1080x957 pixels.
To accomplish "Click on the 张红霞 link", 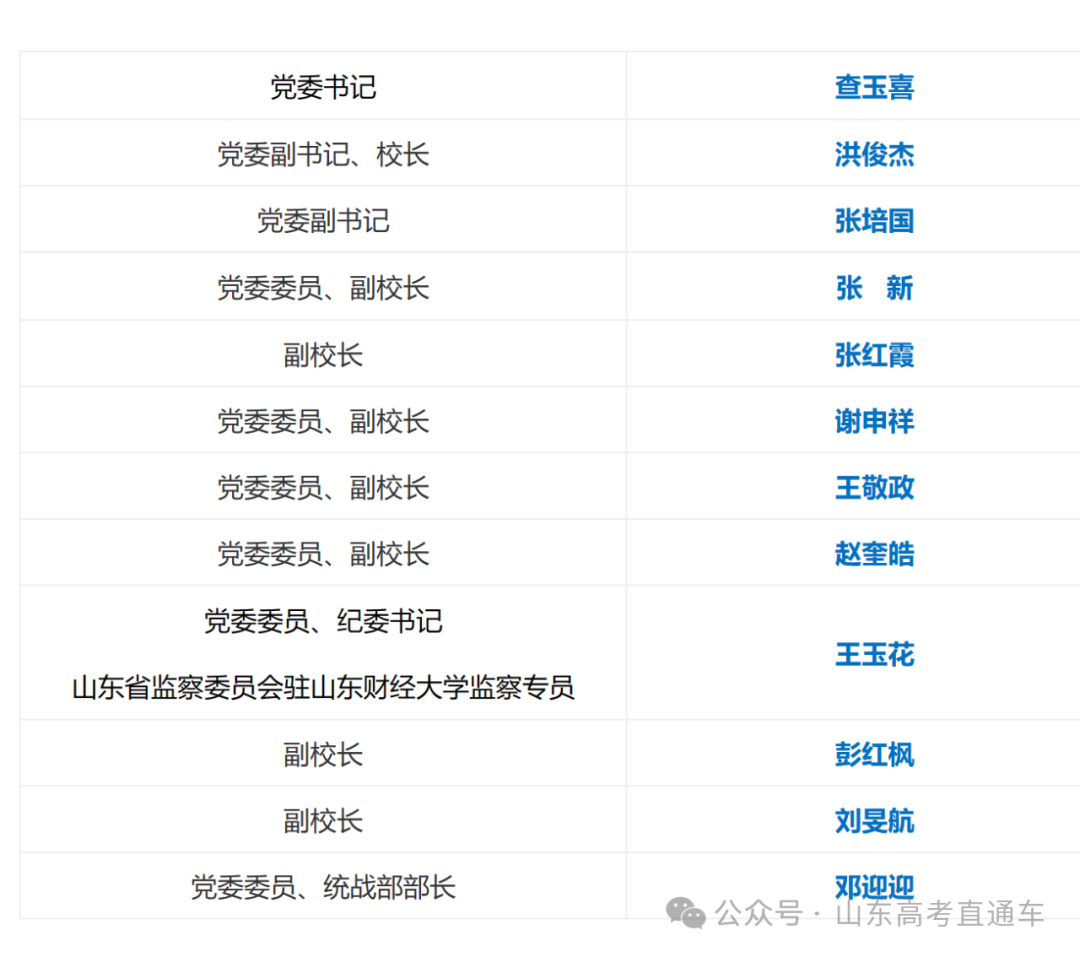I will (x=874, y=355).
